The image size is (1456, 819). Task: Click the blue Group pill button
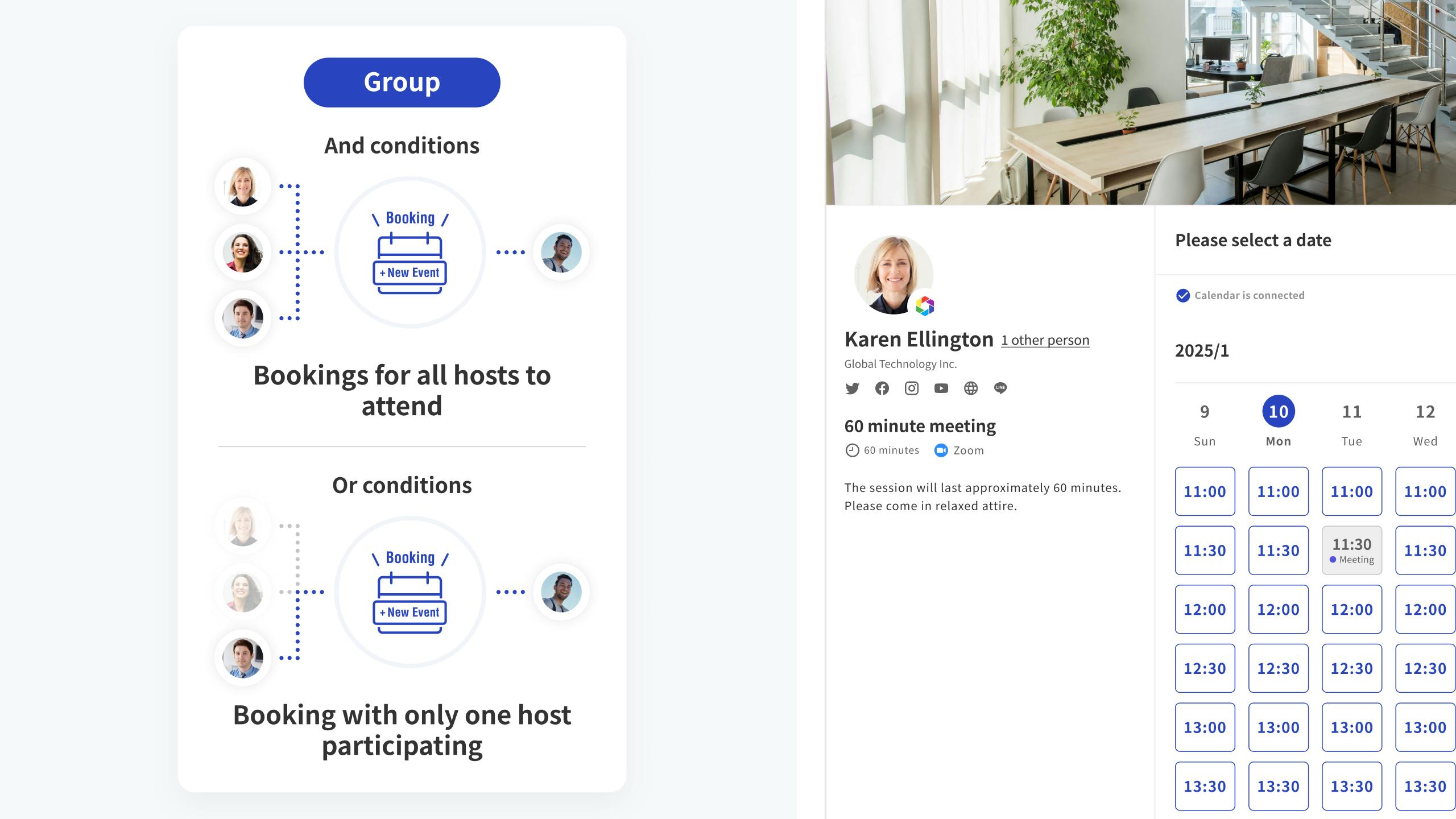tap(402, 82)
